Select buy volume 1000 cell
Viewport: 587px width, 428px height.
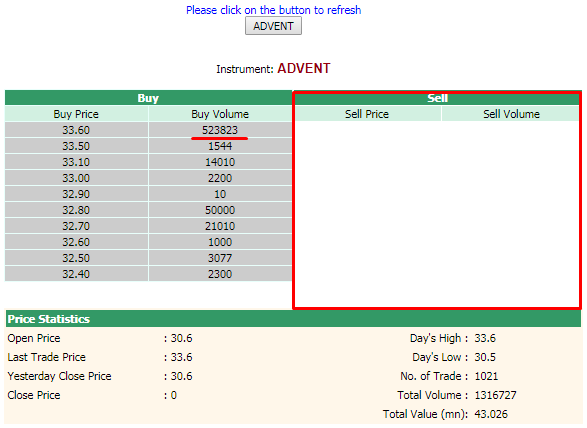tap(220, 242)
